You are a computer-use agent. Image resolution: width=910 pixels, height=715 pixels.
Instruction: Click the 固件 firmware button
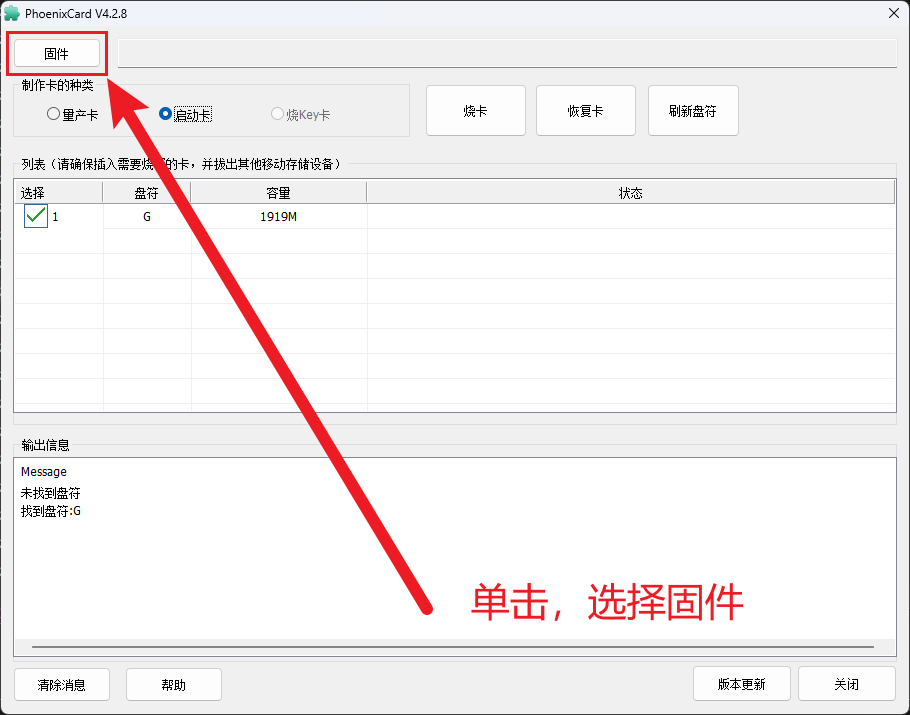(56, 53)
